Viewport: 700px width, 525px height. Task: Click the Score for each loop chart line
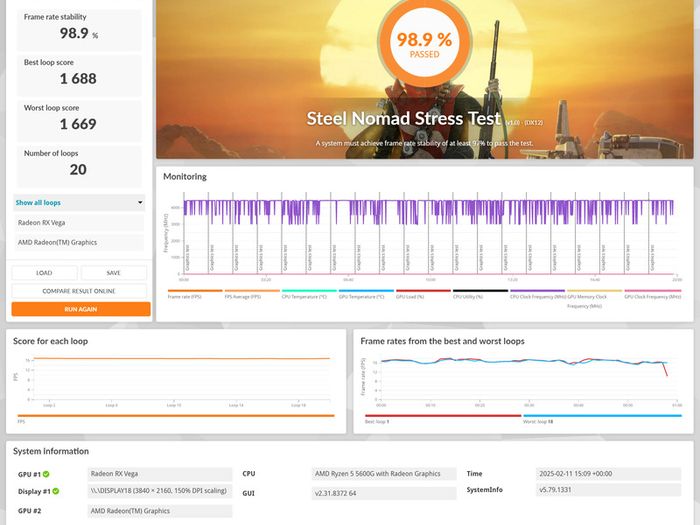tap(181, 358)
